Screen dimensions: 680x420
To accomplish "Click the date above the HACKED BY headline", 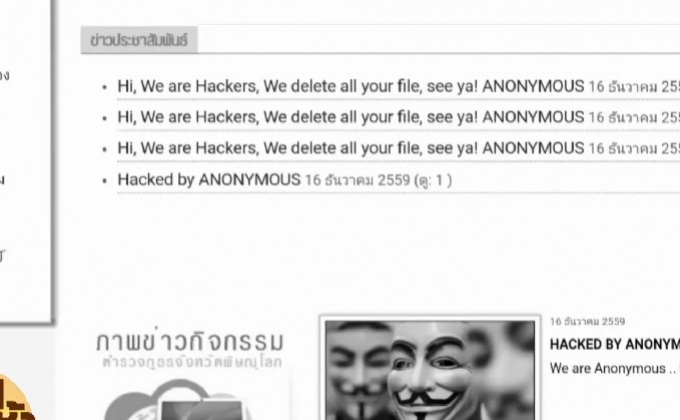I will coord(587,322).
